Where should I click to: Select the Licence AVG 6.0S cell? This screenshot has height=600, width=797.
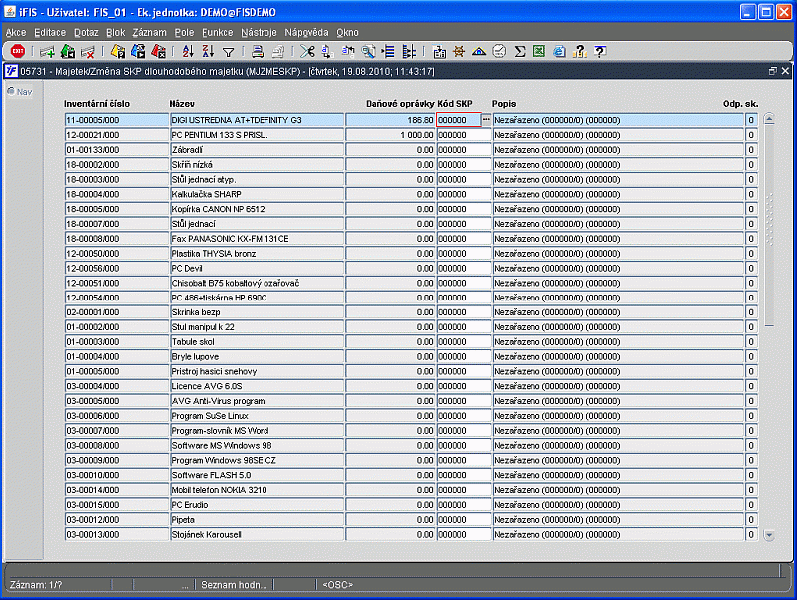[257, 386]
